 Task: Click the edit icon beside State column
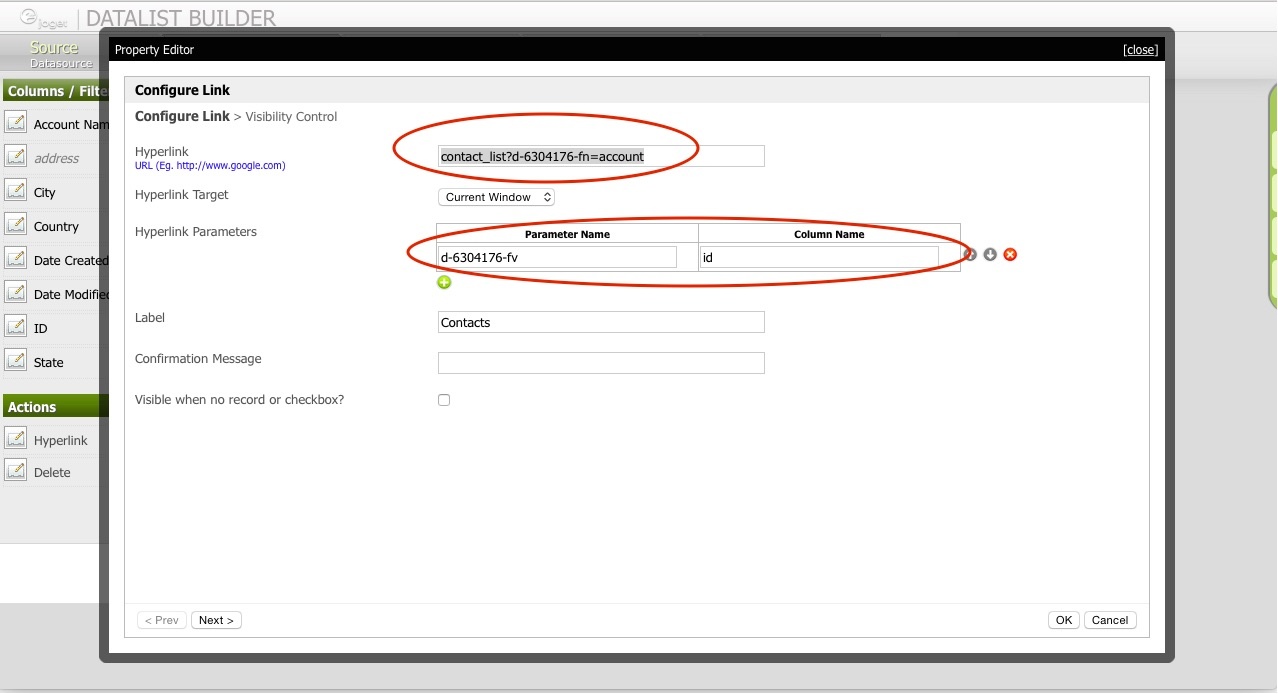tap(15, 361)
